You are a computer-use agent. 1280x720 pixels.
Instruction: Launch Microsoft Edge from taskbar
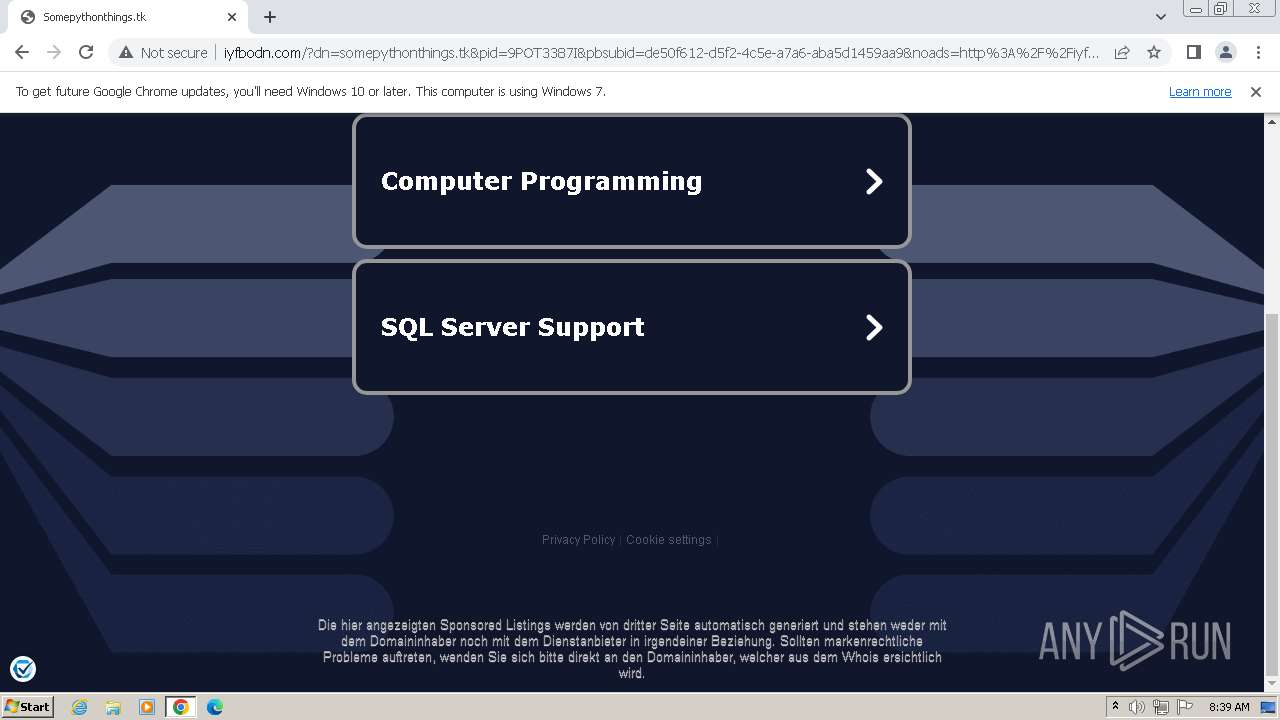pos(215,707)
